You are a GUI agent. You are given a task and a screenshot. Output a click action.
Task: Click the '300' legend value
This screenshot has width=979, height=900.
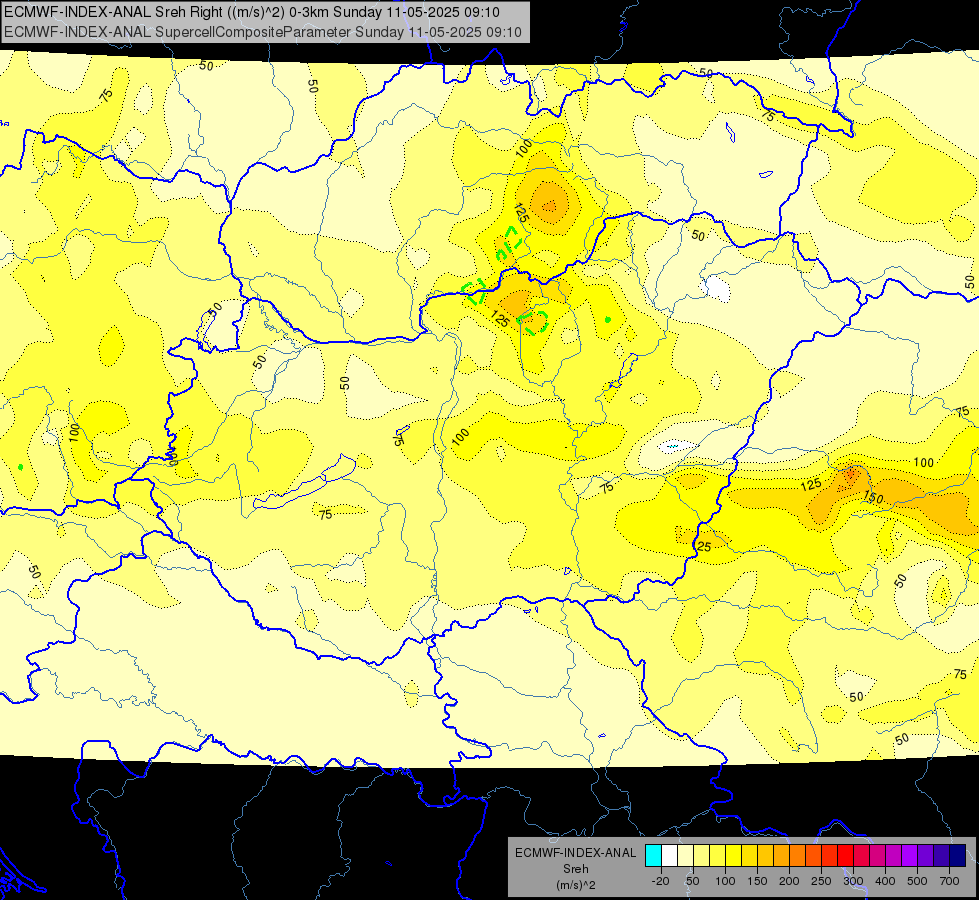click(x=853, y=881)
